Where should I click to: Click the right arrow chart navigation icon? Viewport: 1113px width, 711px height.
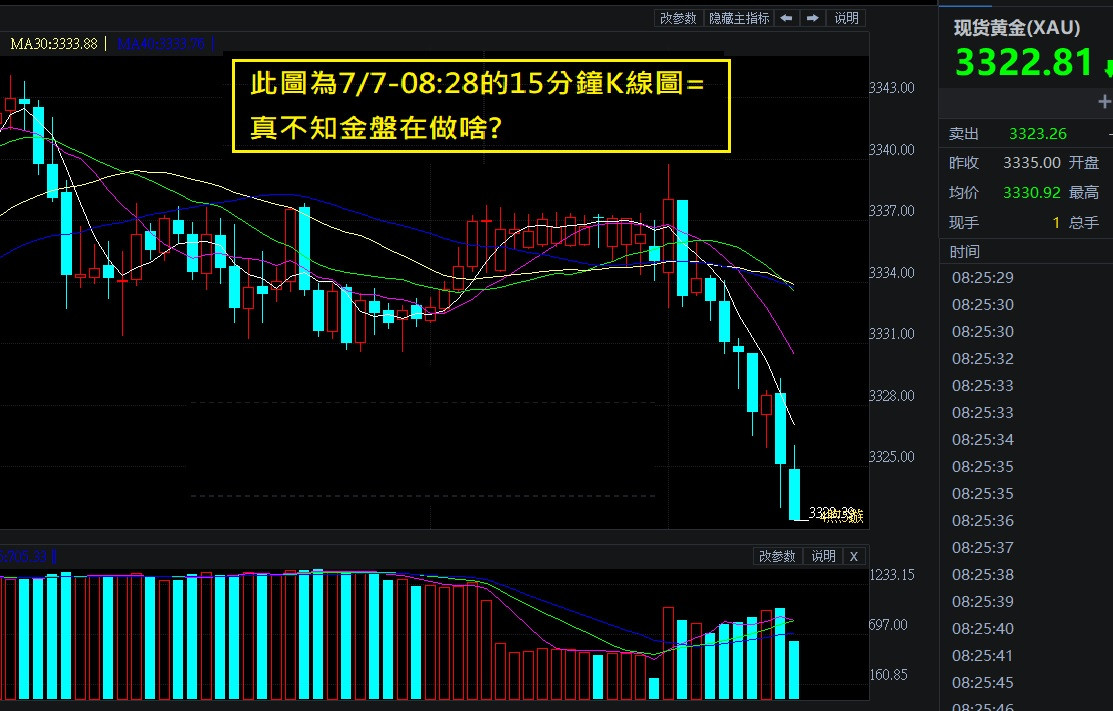coord(813,18)
